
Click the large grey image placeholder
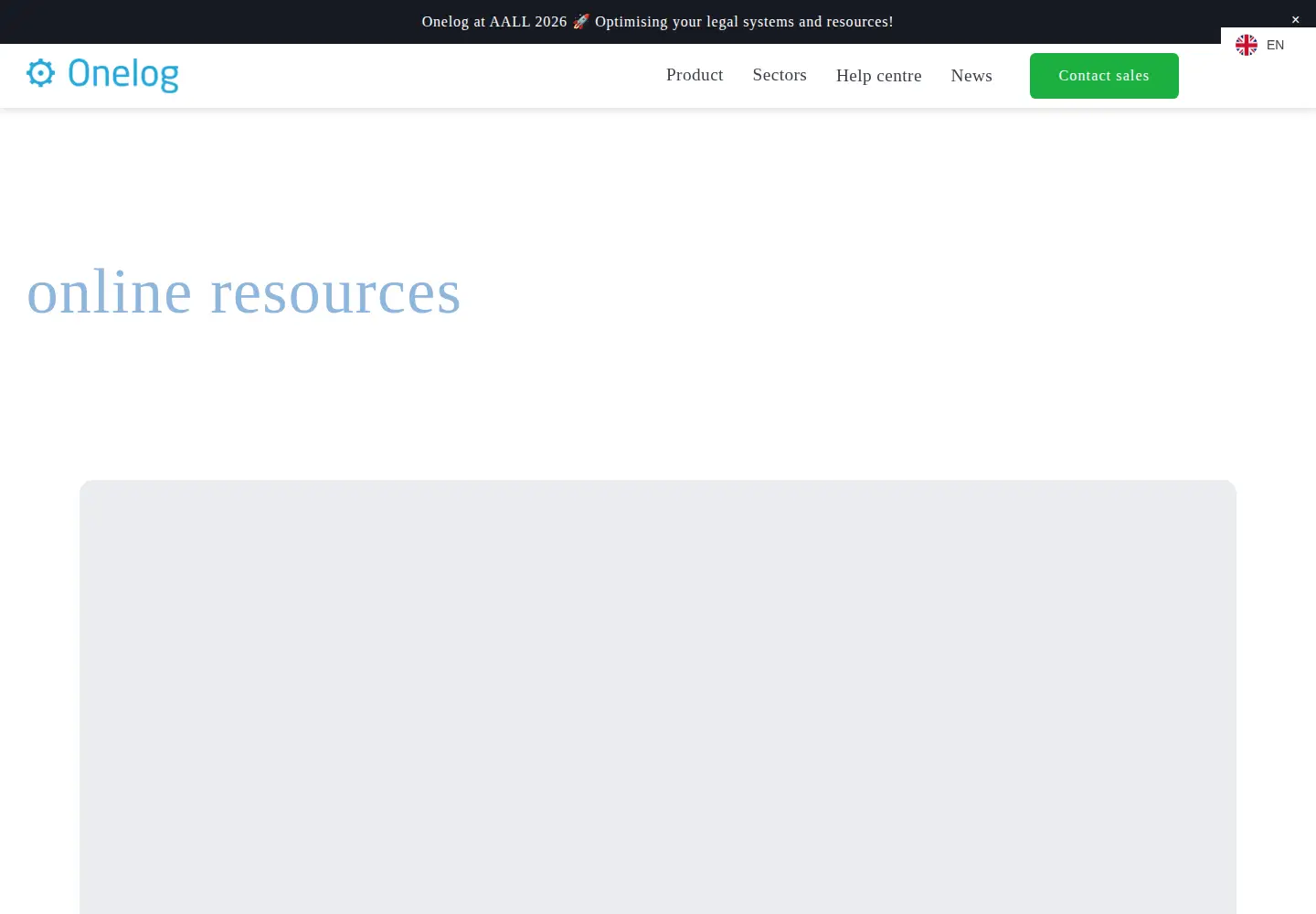point(658,696)
